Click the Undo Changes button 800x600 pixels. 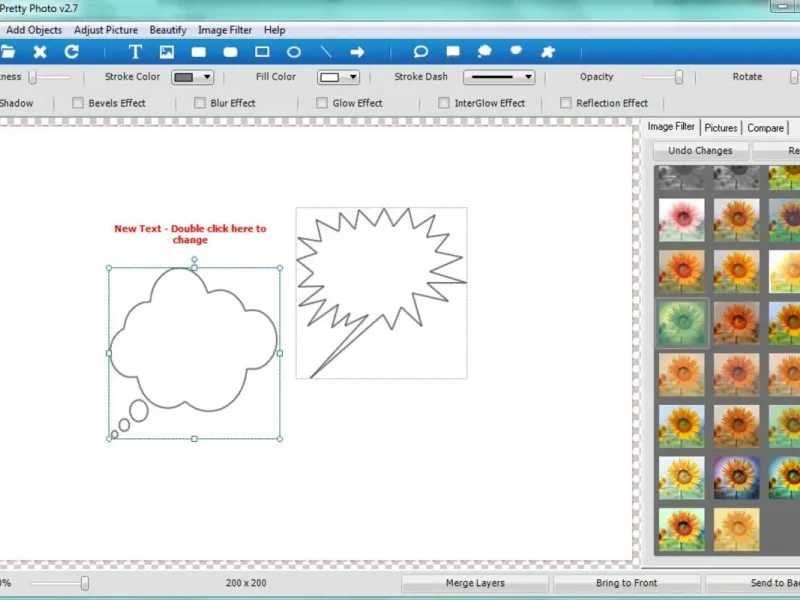pyautogui.click(x=701, y=151)
